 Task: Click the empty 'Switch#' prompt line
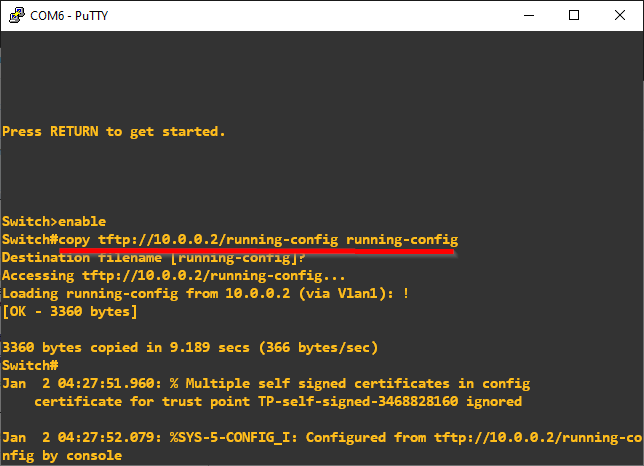[x=30, y=366]
